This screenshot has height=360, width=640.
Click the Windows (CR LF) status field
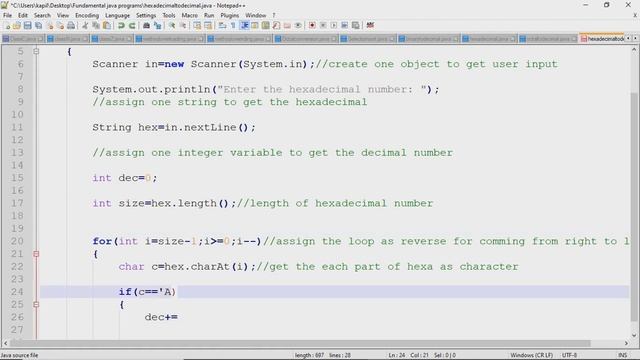pyautogui.click(x=531, y=355)
